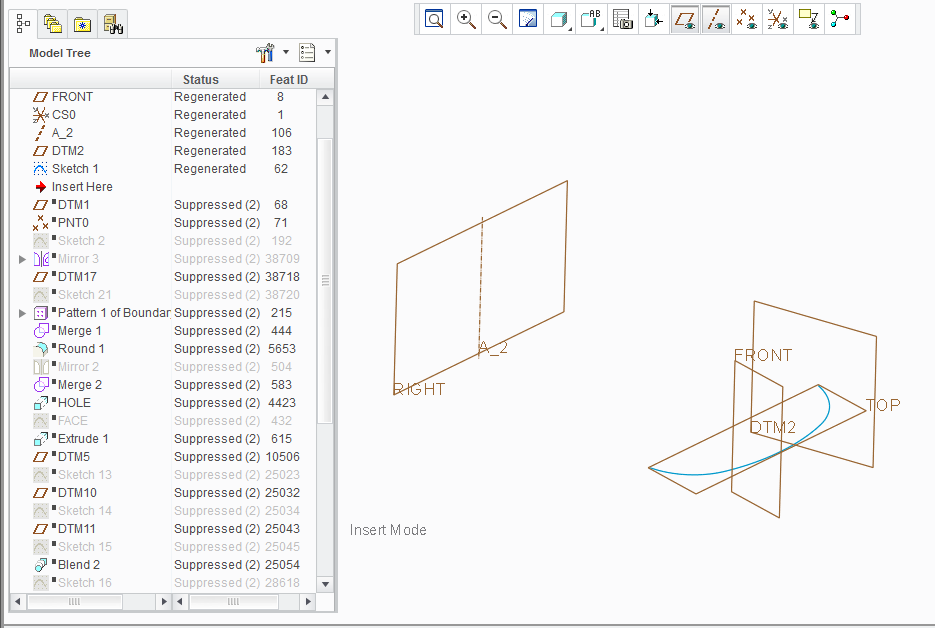Click the FRONT label in graphics area
This screenshot has width=935, height=628.
763,355
